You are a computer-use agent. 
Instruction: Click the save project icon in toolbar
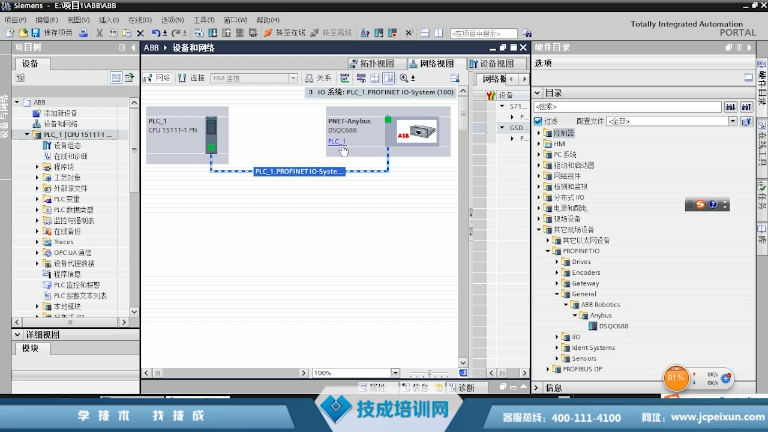36,33
